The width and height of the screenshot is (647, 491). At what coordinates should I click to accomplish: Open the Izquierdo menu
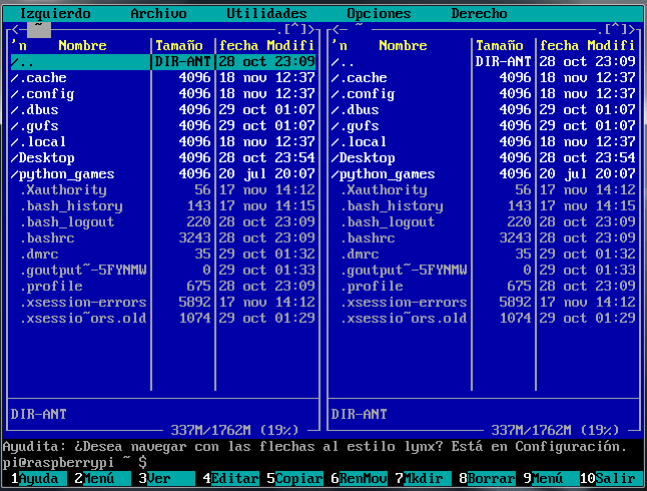pos(55,14)
